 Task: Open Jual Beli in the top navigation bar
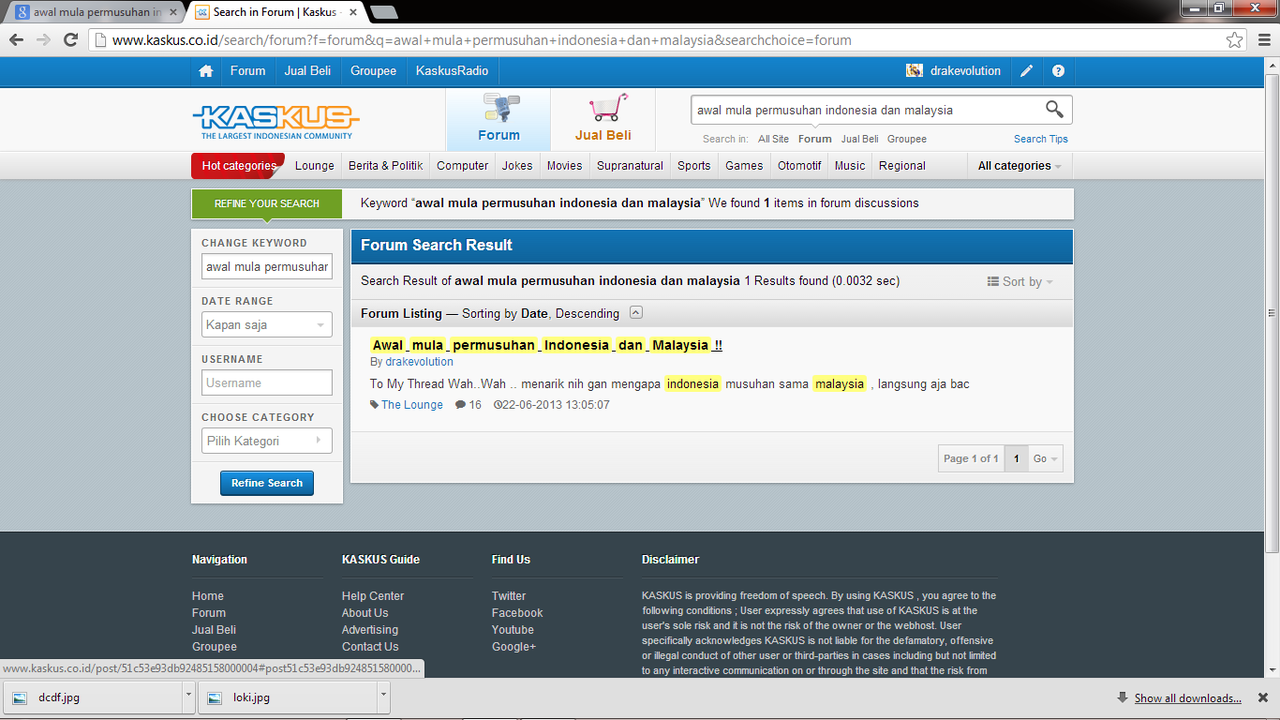[308, 71]
